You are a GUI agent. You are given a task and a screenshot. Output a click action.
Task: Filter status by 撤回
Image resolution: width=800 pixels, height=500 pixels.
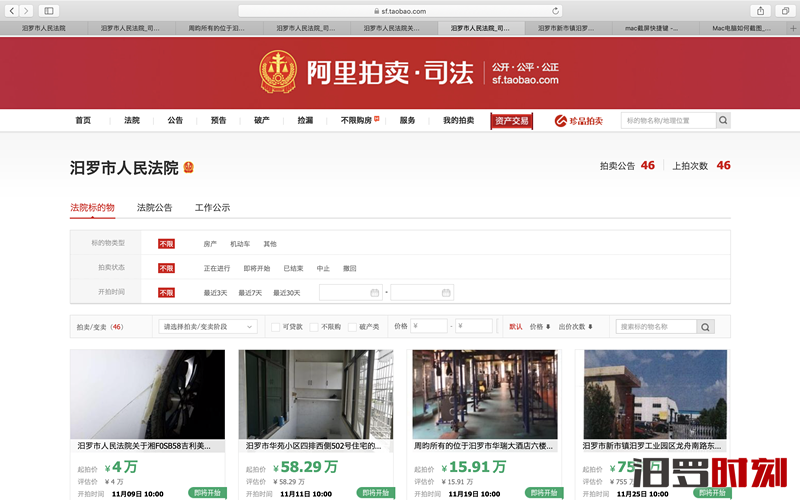(349, 268)
